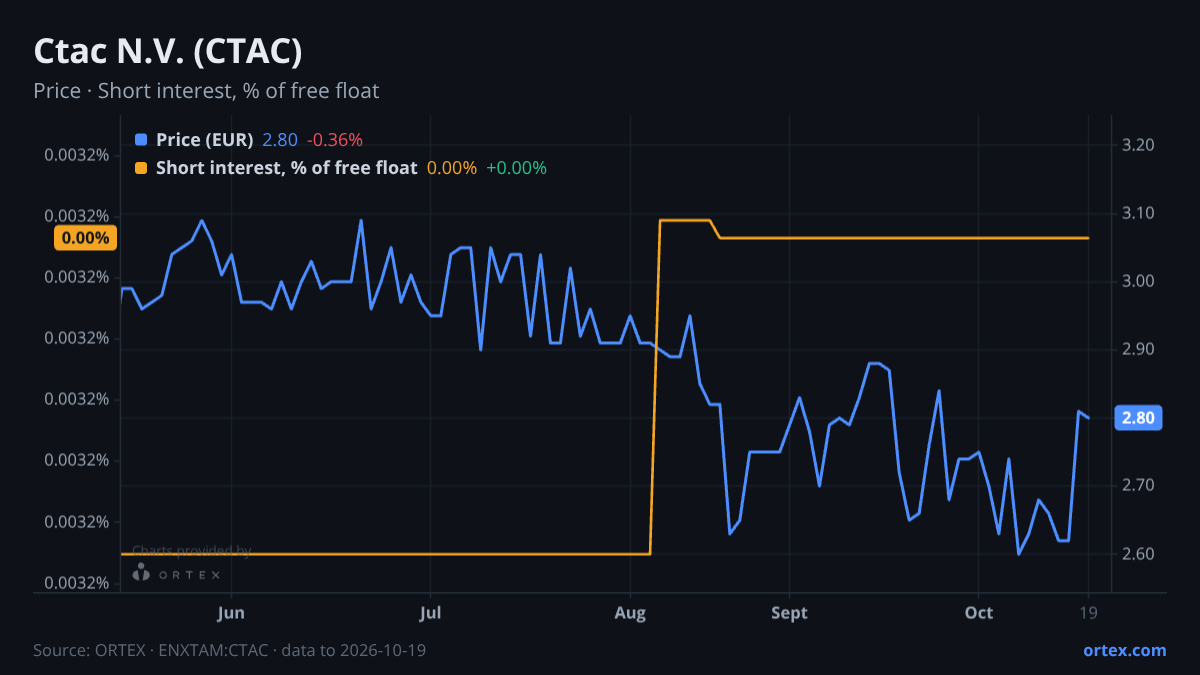Click the 3.00 right axis value
Viewport: 1200px width, 675px height.
click(x=1139, y=282)
